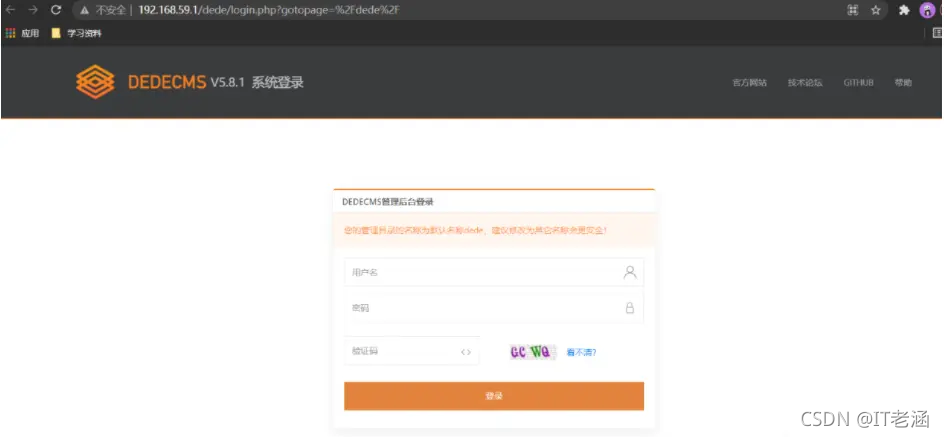Viewport: 944px width, 437px height.
Task: Open the reading list icon at bookmarks bar end
Action: (x=936, y=34)
